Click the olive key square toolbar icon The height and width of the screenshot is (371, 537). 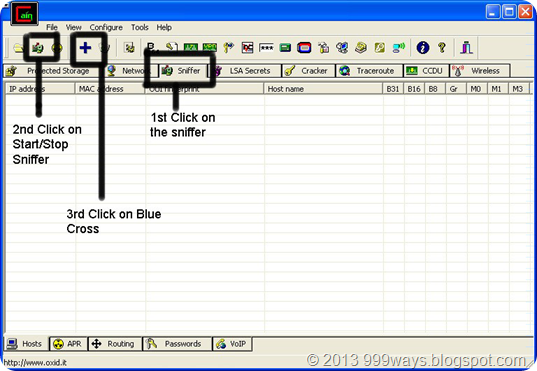(x=379, y=48)
